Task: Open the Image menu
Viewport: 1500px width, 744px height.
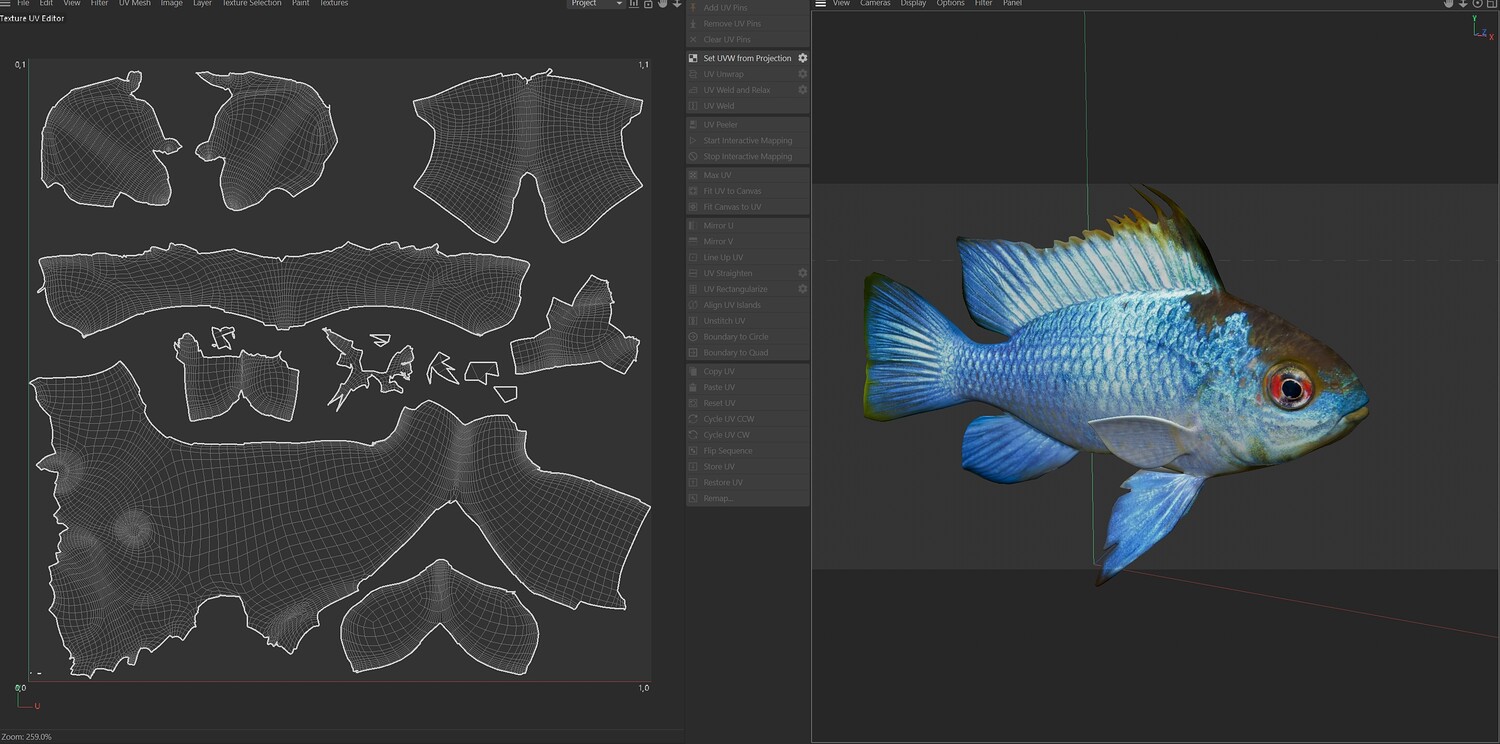Action: click(172, 3)
